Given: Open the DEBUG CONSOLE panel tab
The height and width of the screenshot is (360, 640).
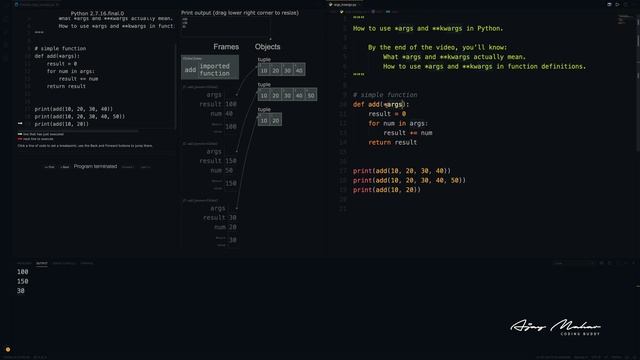Looking at the screenshot, I should click(64, 263).
